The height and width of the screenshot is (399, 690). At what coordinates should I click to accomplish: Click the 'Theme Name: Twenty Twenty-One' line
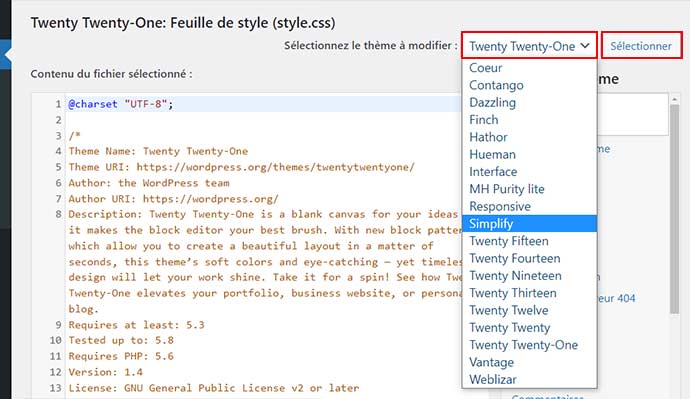coord(158,151)
